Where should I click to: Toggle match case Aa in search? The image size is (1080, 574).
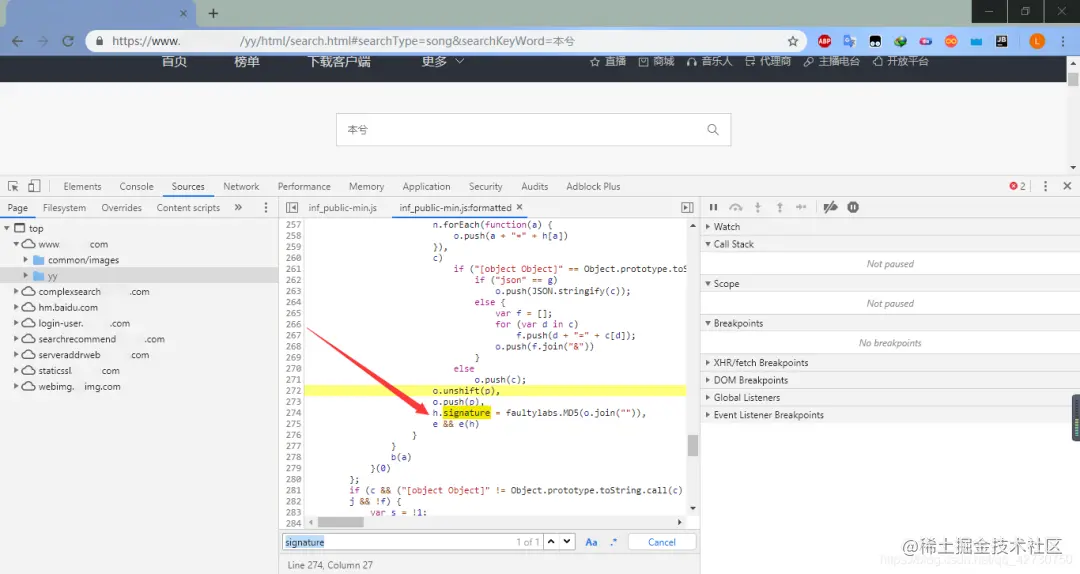[x=591, y=542]
